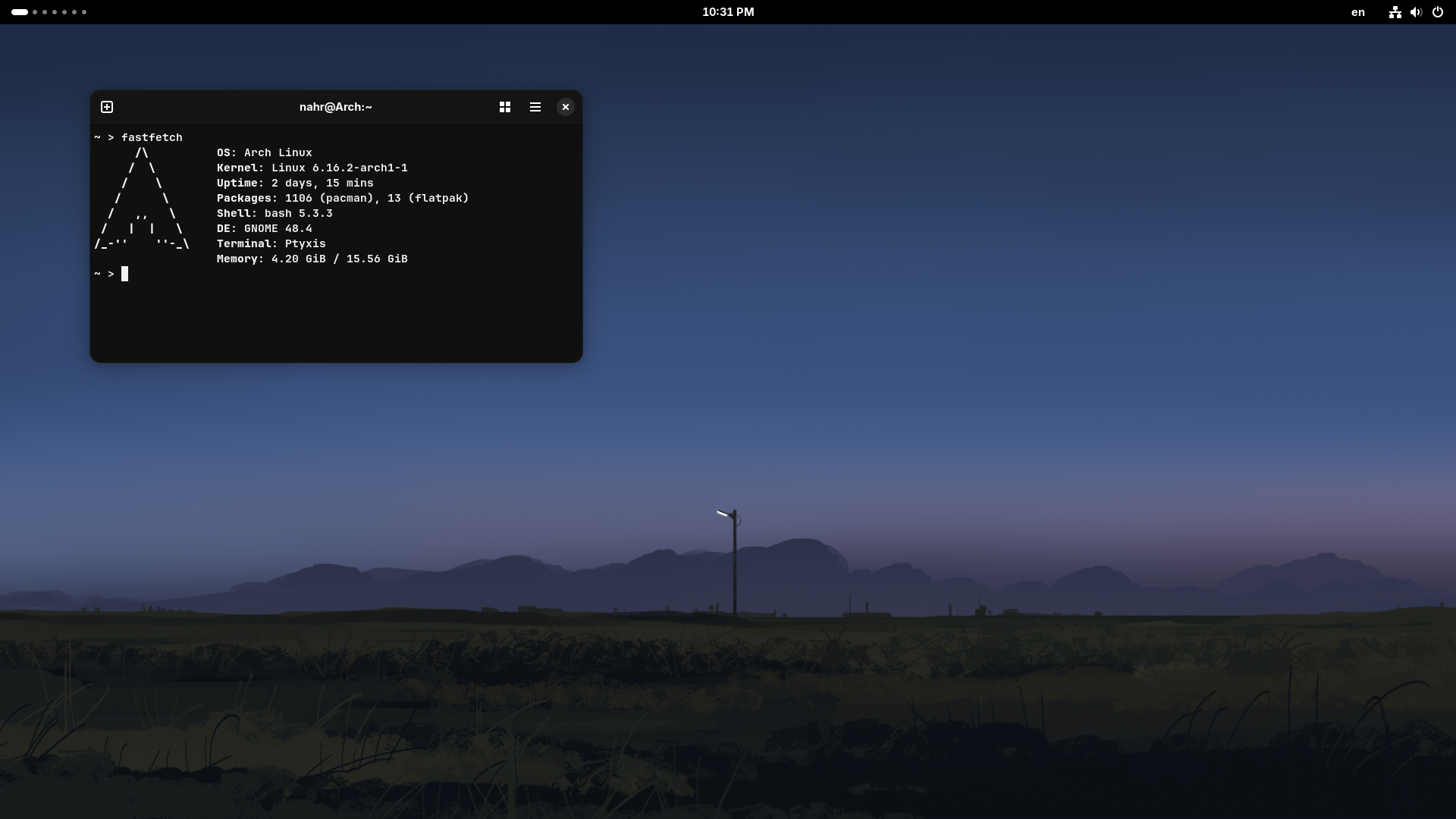Click the 'fastfetch' command text
Screen dimensions: 1456x819
(x=152, y=137)
